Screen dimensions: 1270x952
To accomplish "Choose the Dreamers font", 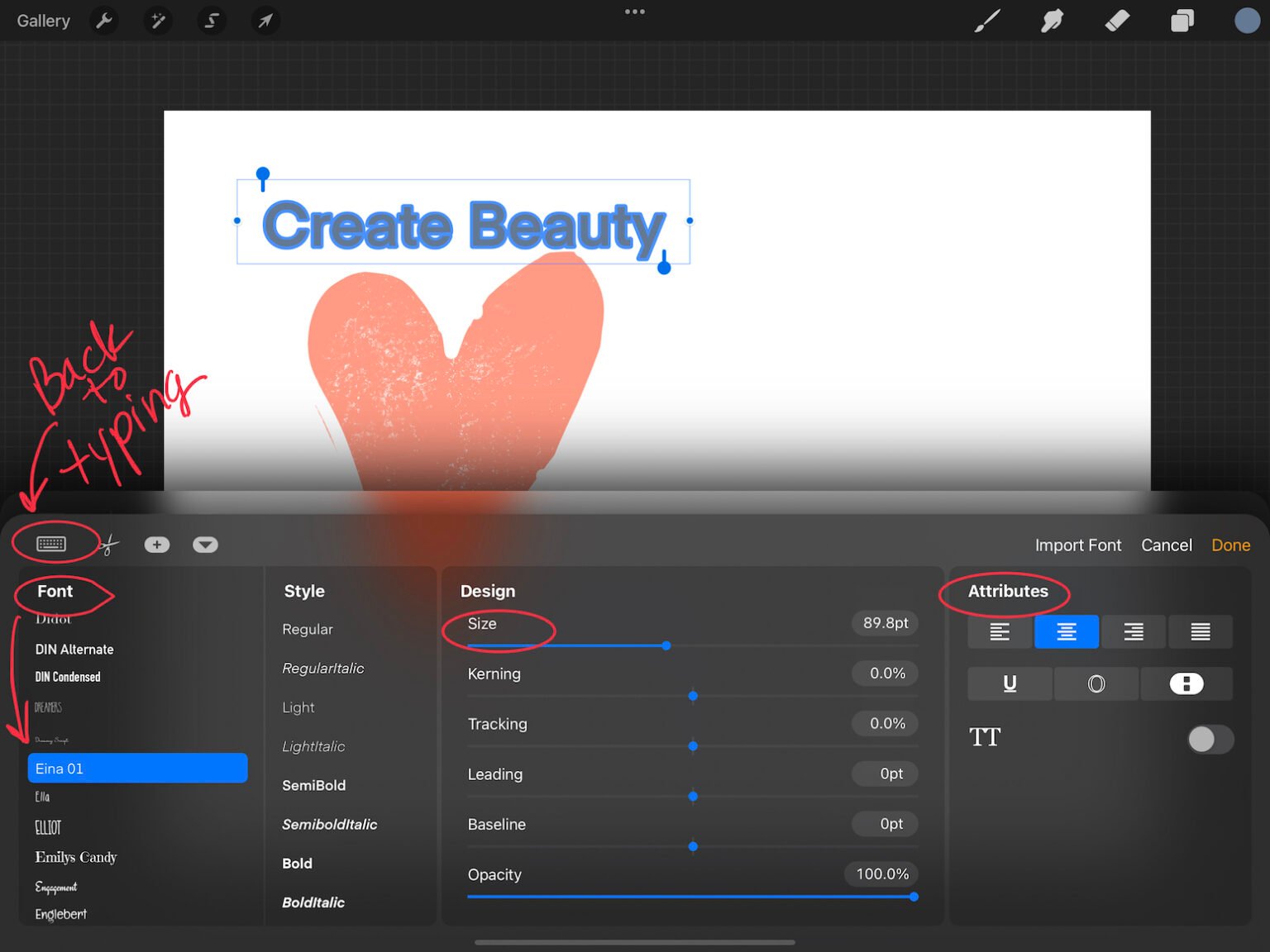I will coord(48,707).
